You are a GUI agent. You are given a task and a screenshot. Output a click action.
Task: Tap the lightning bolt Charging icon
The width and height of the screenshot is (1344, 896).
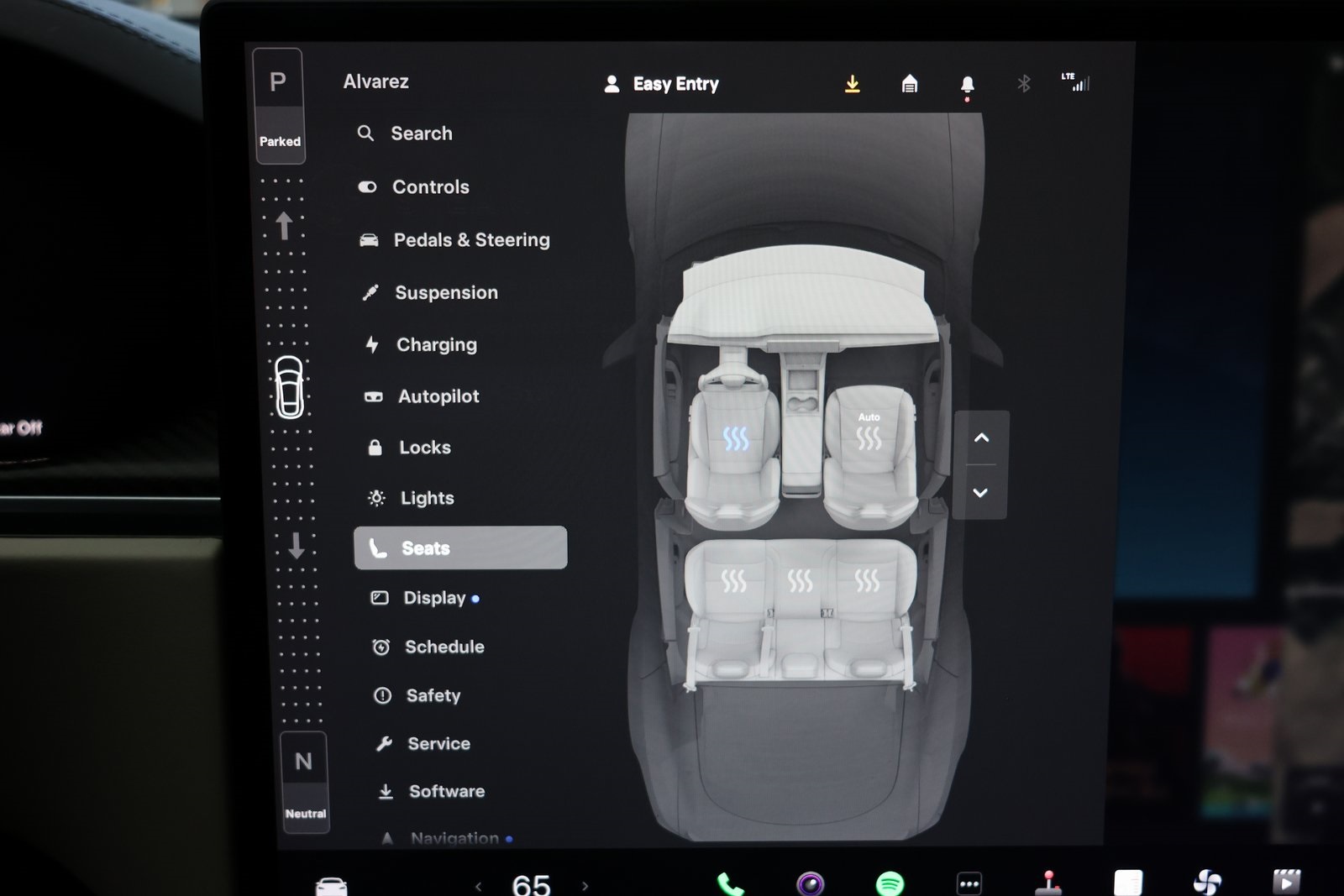click(x=372, y=344)
